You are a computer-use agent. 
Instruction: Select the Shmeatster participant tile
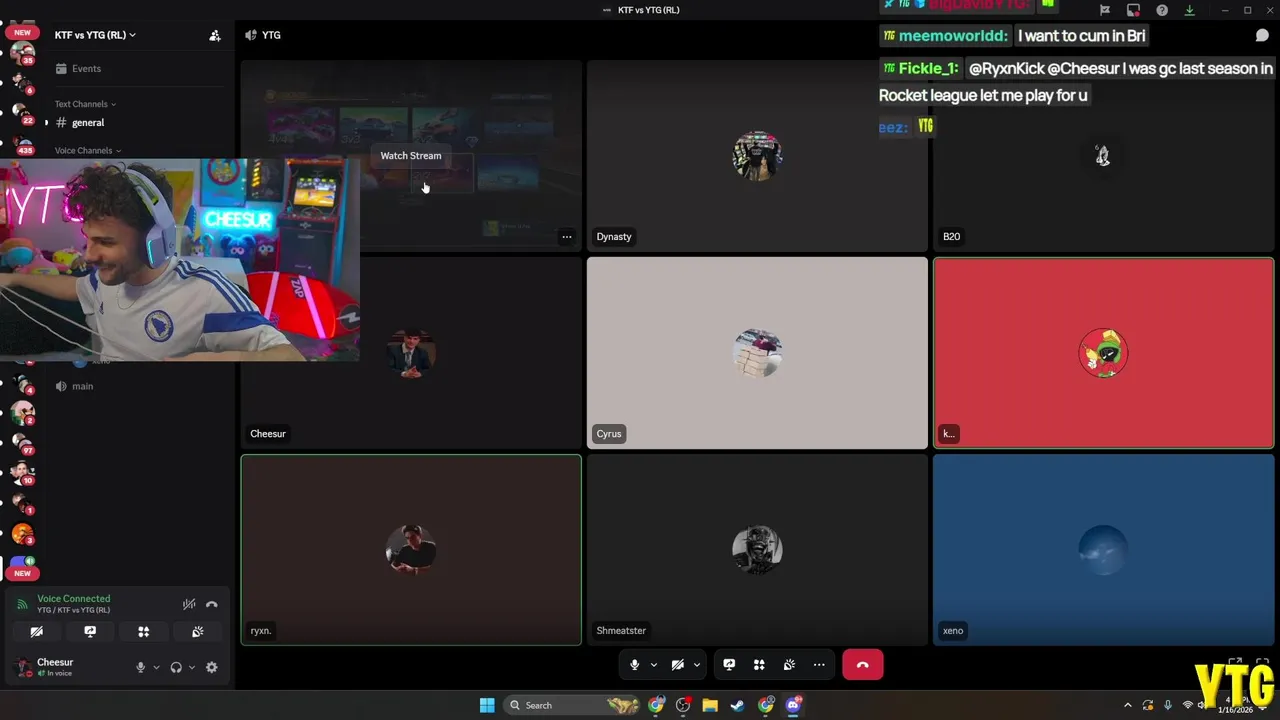point(757,550)
